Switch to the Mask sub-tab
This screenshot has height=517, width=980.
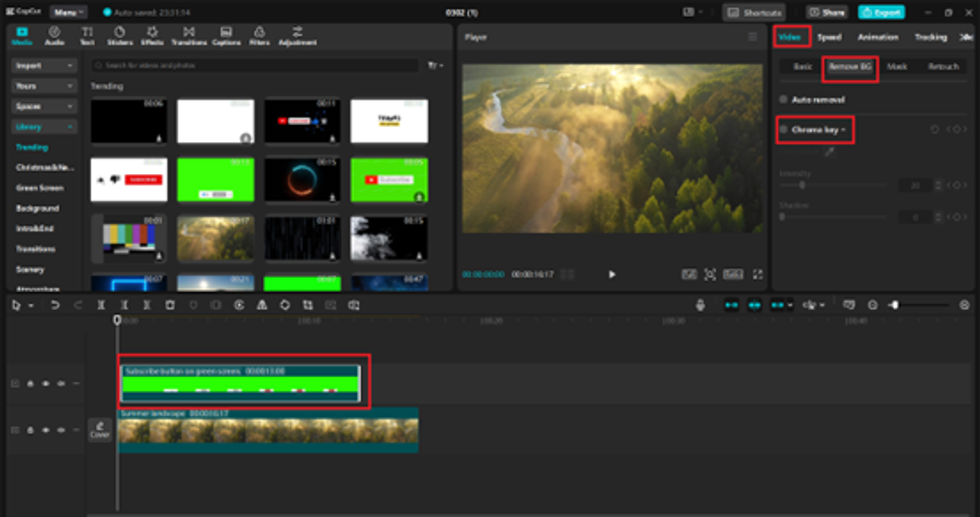click(x=897, y=67)
